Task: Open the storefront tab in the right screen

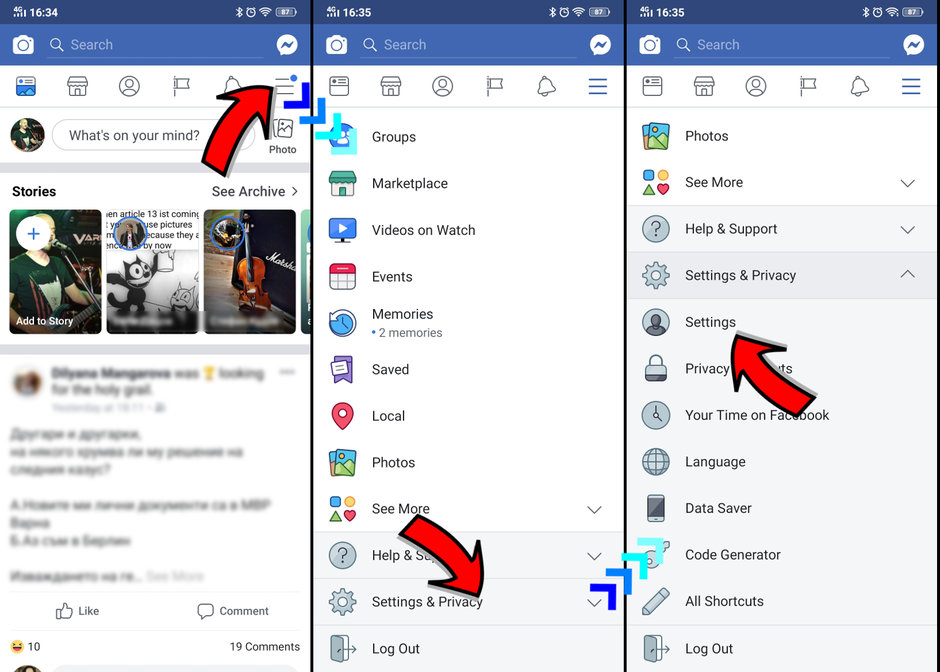Action: (704, 86)
